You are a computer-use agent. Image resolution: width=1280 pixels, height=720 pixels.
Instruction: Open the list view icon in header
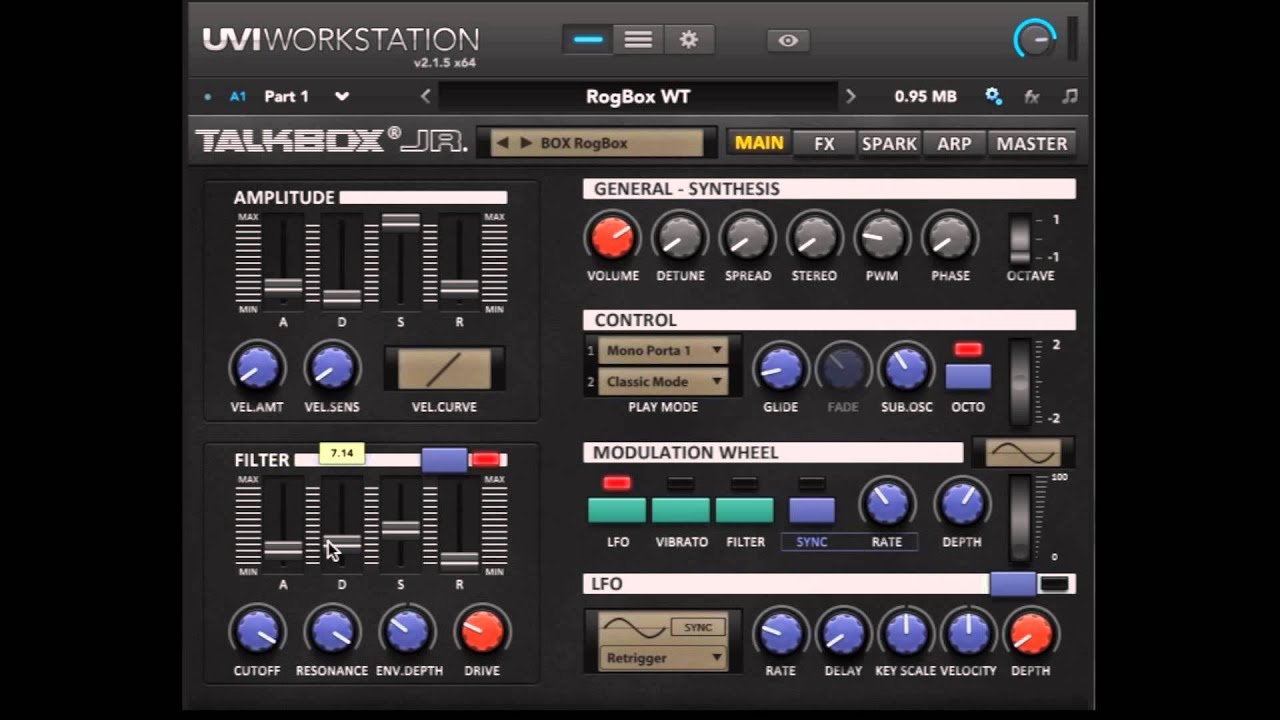click(638, 40)
